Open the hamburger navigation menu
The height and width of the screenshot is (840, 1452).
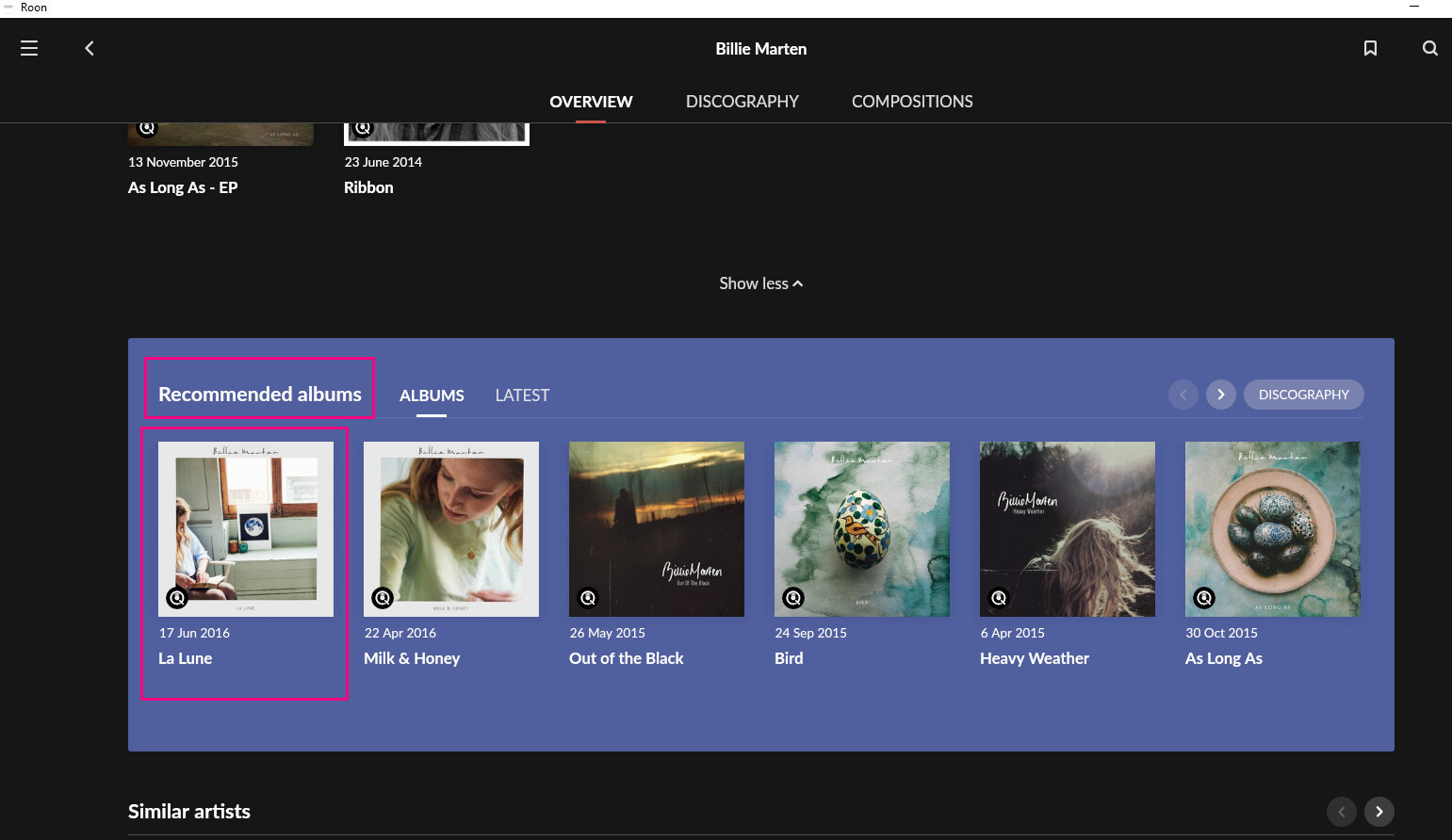pyautogui.click(x=29, y=48)
